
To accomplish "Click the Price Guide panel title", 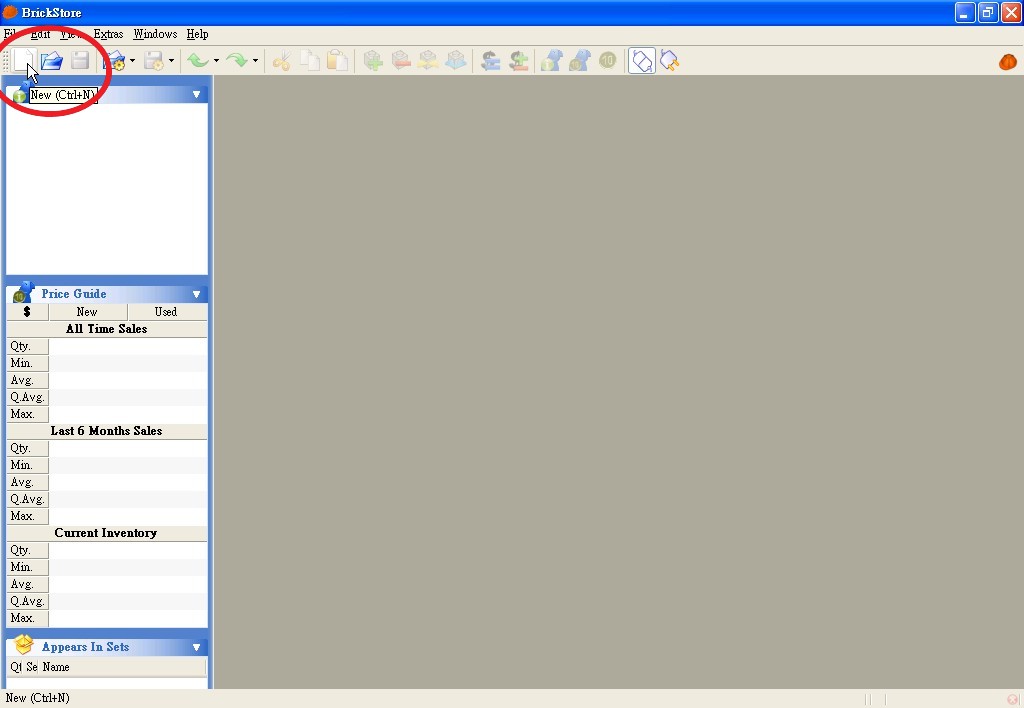I will pyautogui.click(x=74, y=294).
